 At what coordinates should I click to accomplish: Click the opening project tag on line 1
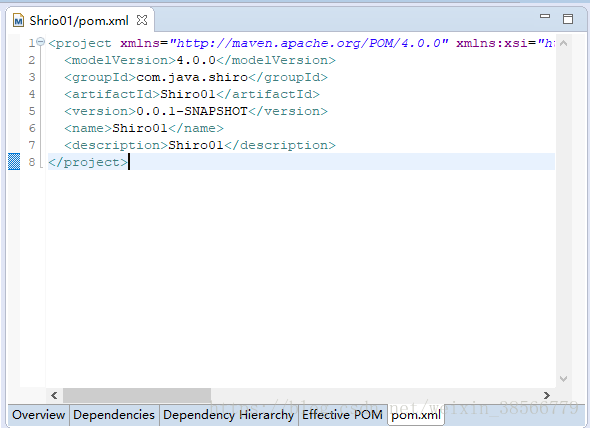click(80, 44)
